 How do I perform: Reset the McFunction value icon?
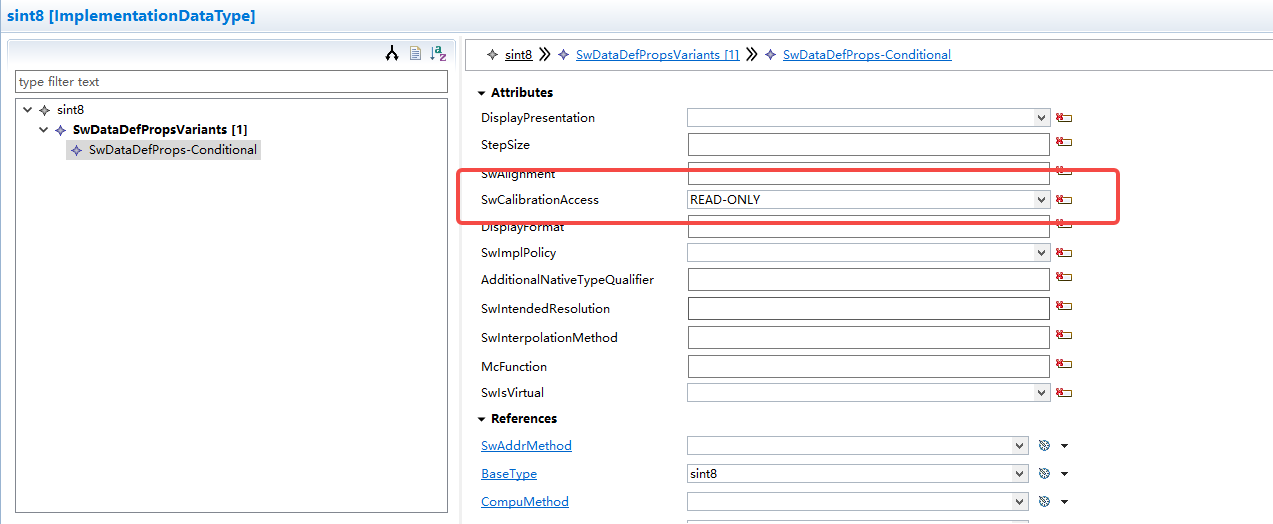[x=1064, y=364]
